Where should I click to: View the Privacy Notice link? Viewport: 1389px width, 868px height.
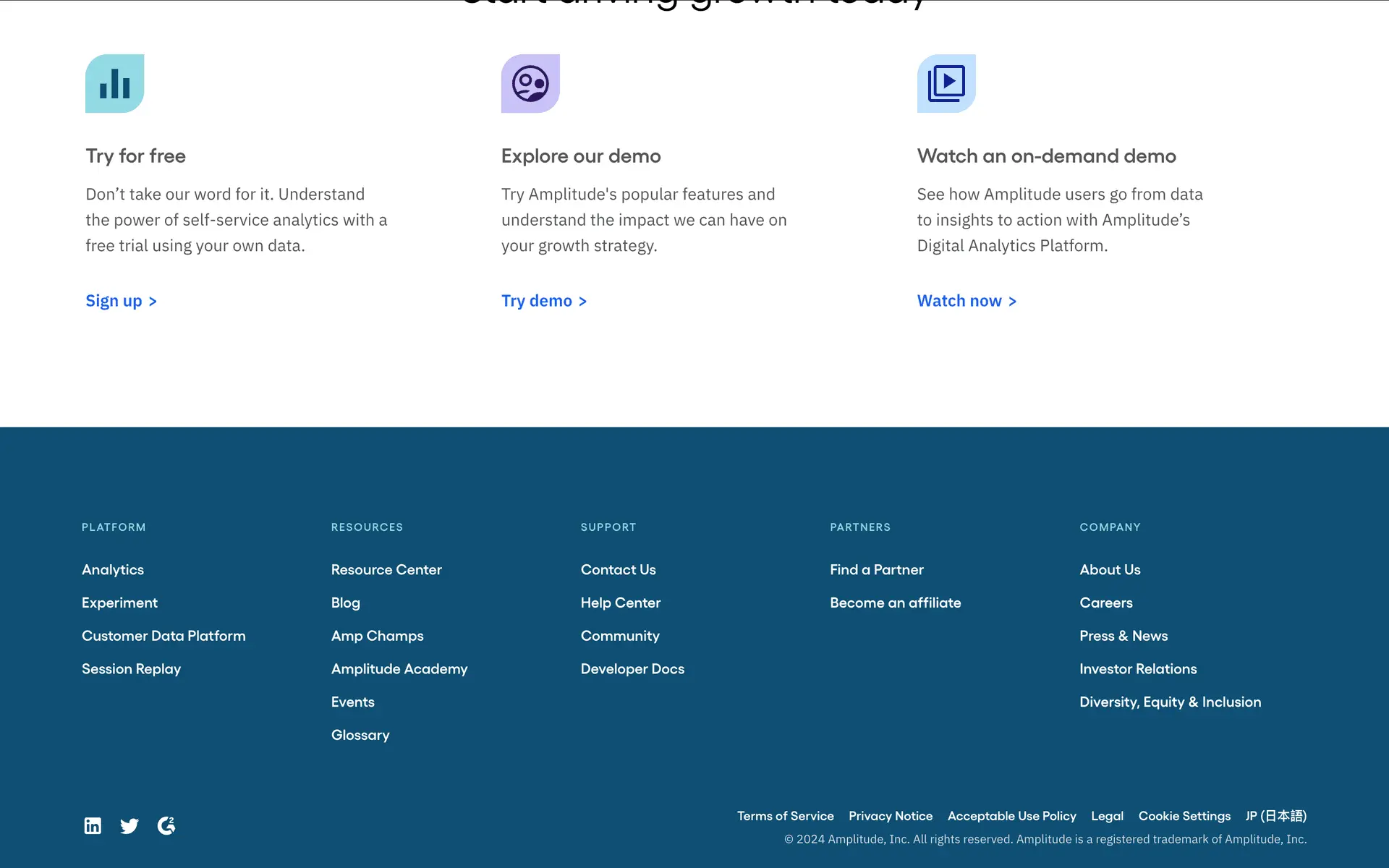pyautogui.click(x=891, y=816)
